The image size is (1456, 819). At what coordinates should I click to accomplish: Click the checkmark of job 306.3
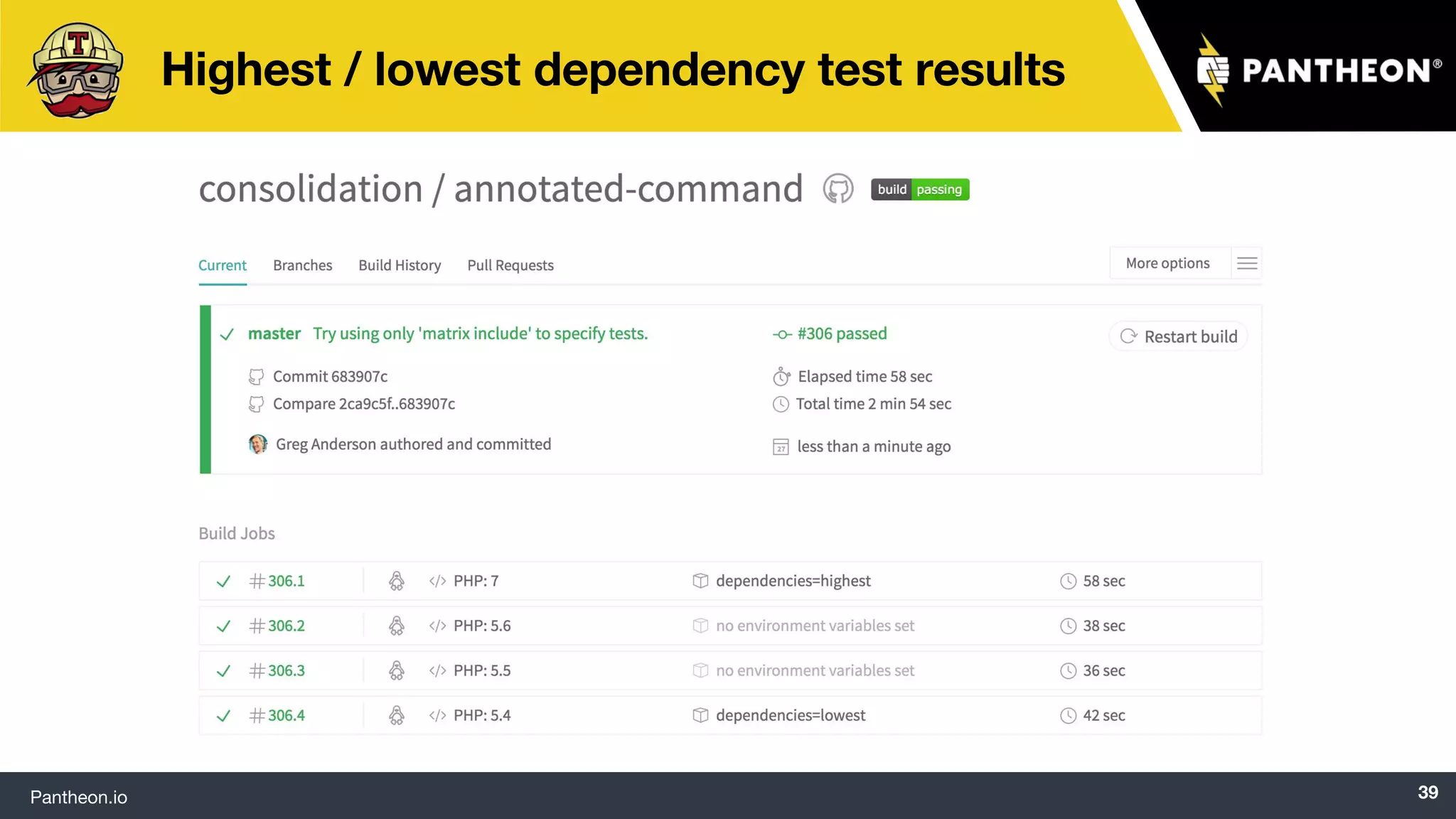coord(223,671)
